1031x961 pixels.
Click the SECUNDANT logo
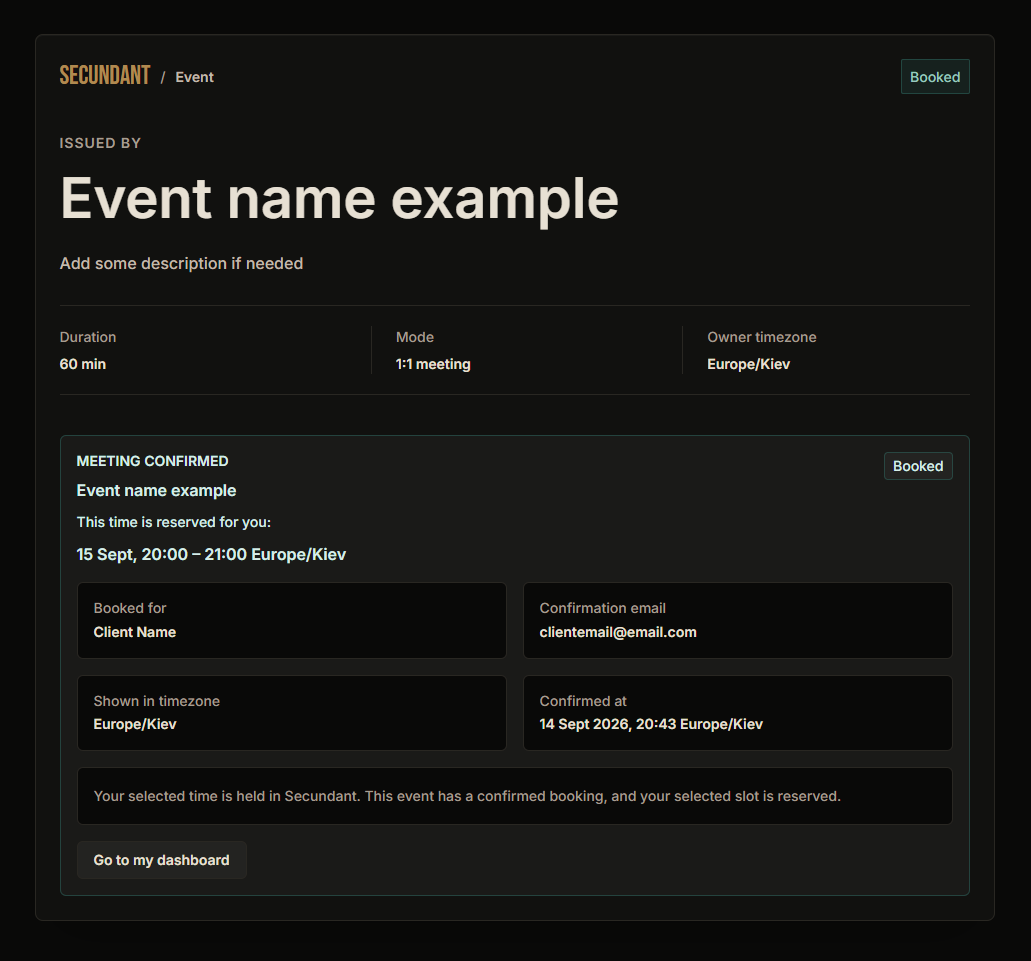coord(105,76)
